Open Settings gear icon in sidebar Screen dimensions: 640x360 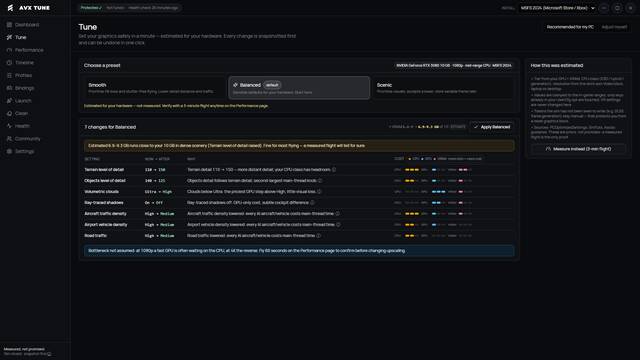point(9,151)
